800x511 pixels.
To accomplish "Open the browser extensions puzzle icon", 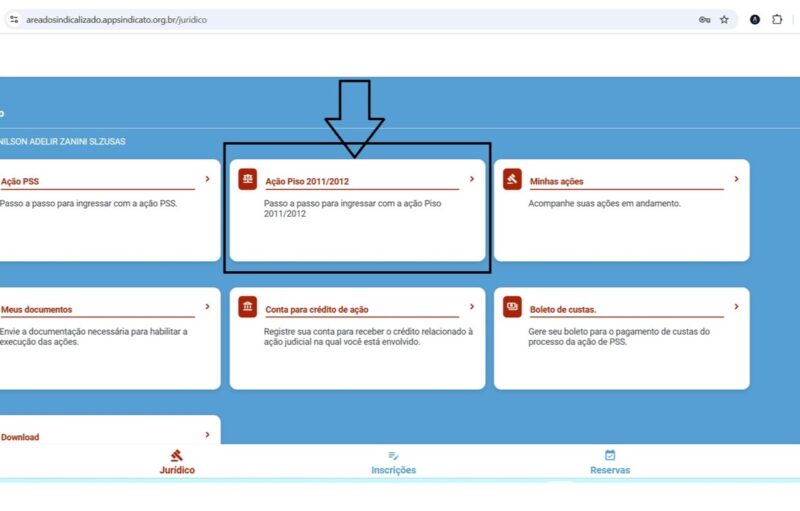I will pos(777,19).
